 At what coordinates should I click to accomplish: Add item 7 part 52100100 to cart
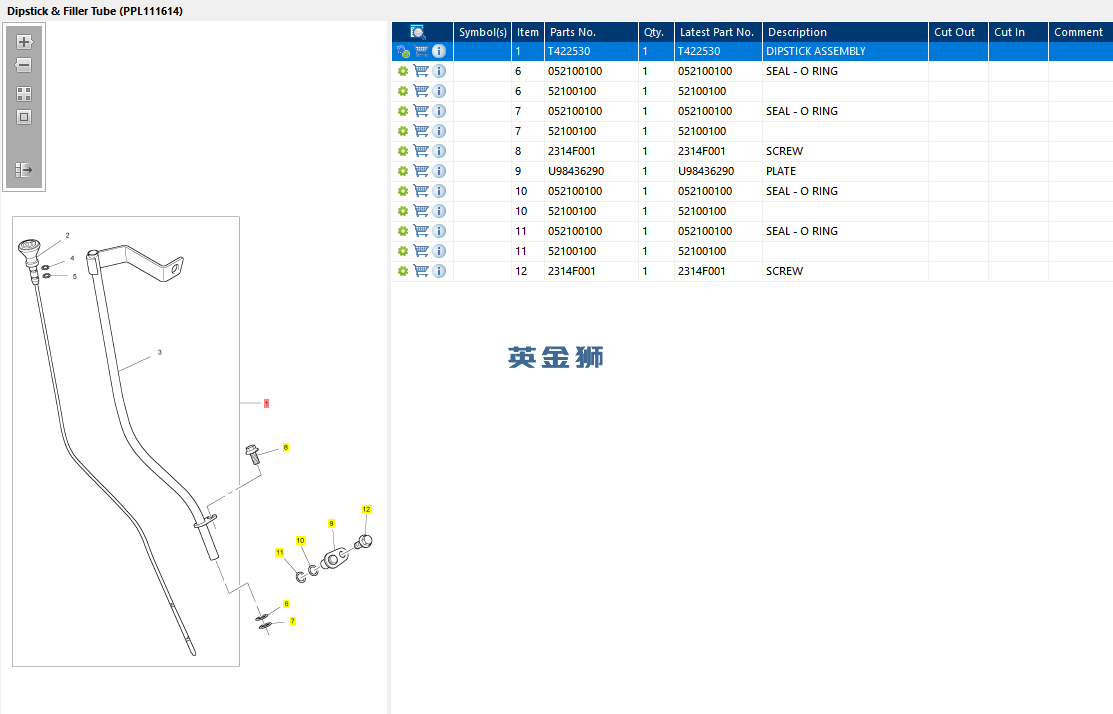point(422,131)
